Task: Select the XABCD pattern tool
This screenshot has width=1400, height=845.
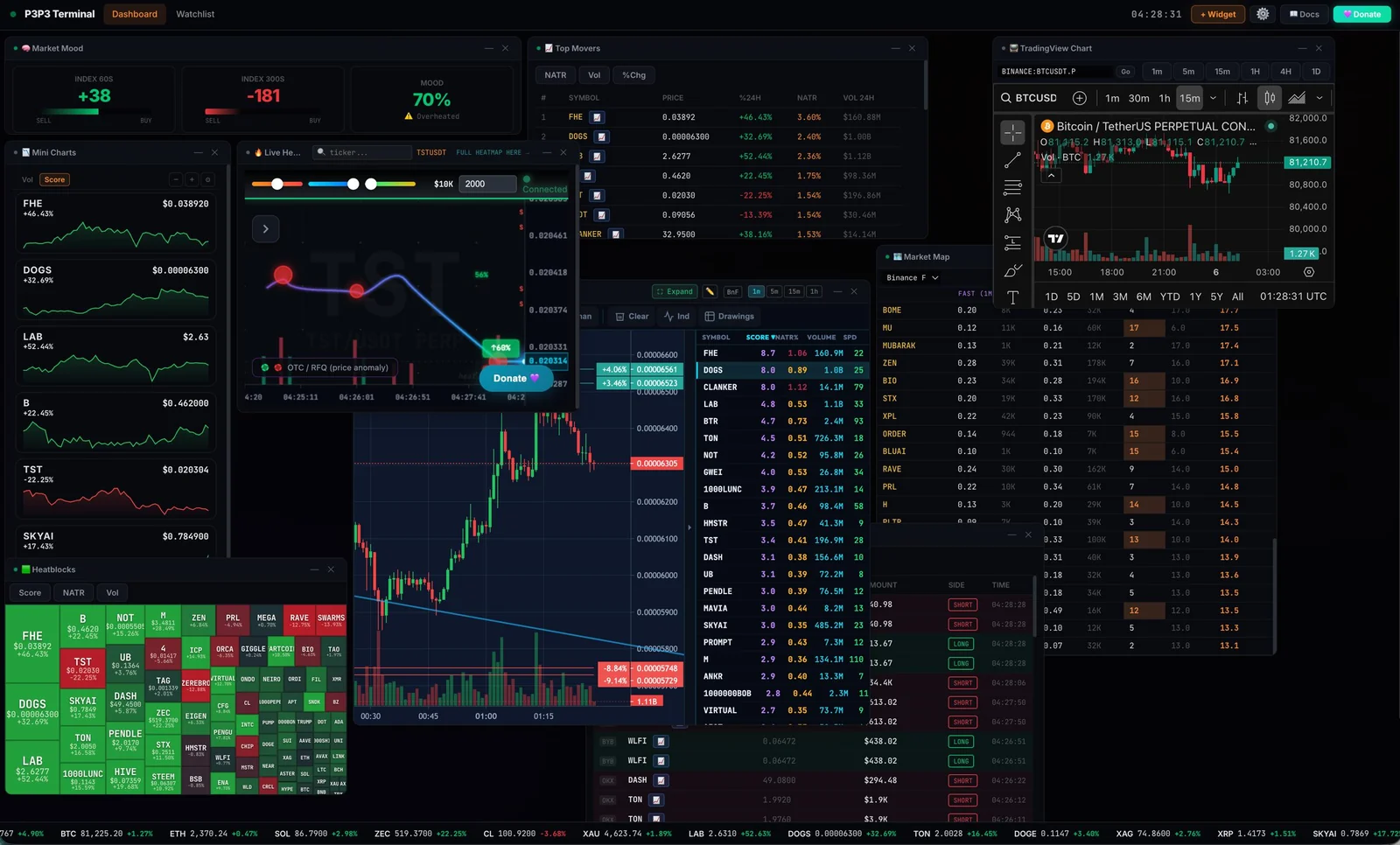Action: click(1012, 214)
